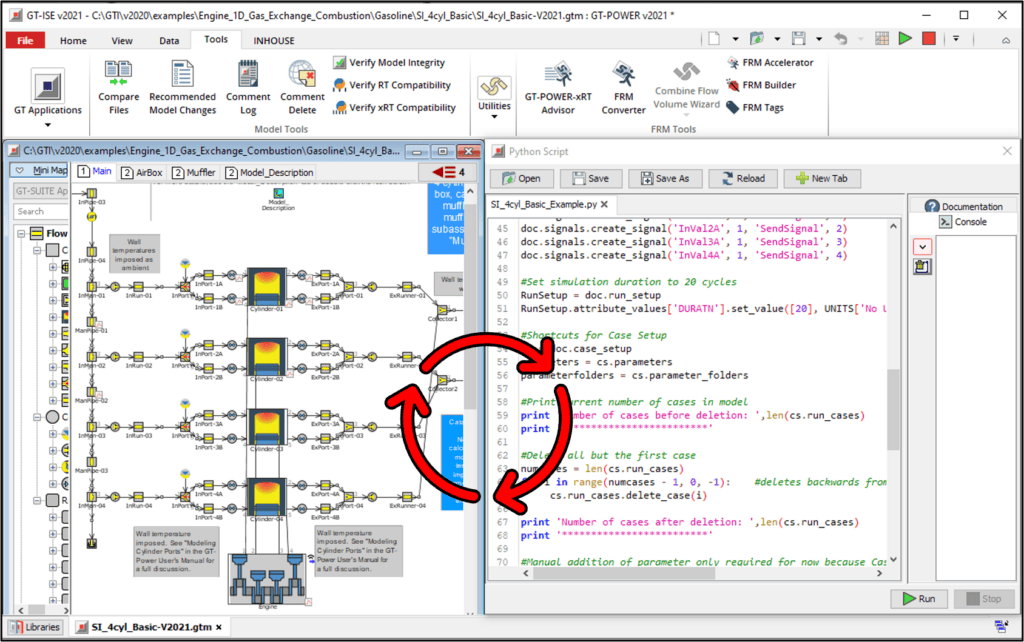Click the Open file icon in quick access toolbar
The width and height of the screenshot is (1024, 642).
tap(756, 39)
